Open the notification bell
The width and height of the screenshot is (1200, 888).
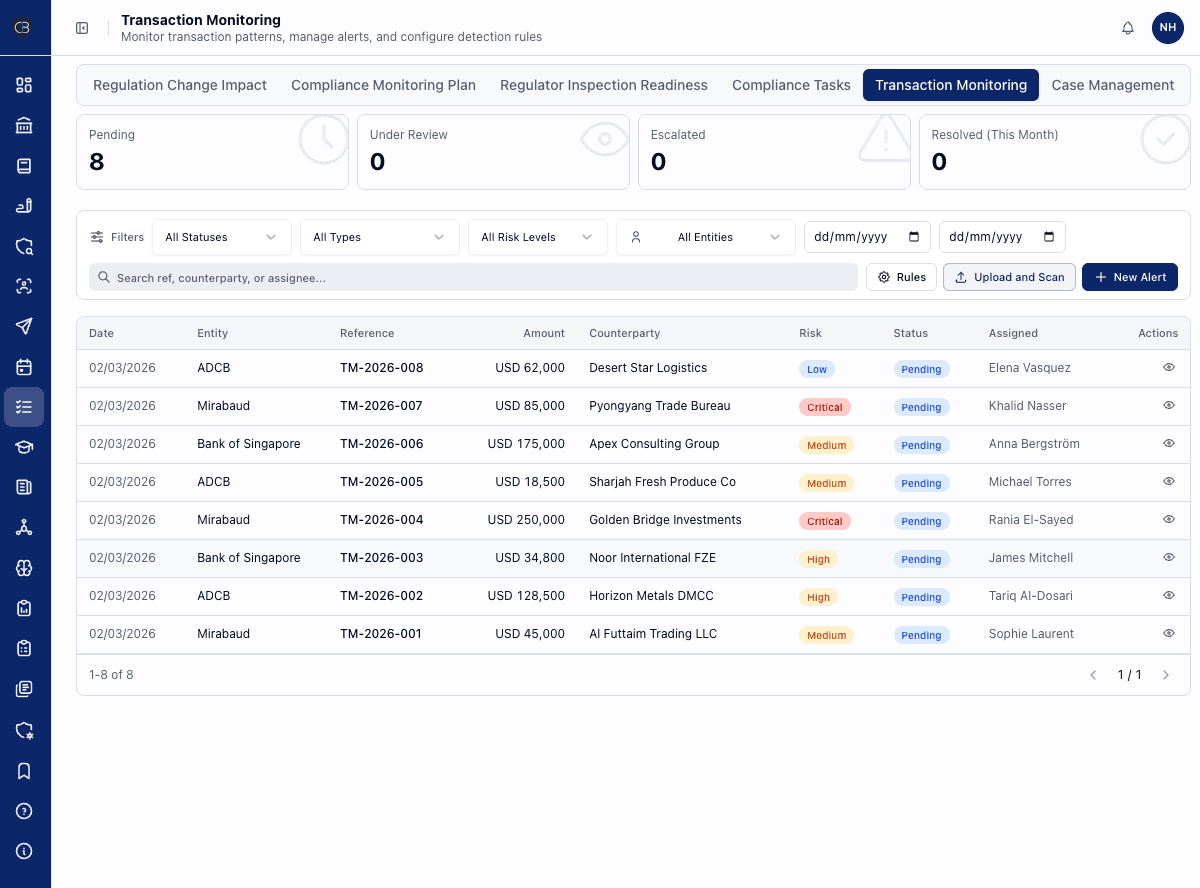point(1127,28)
